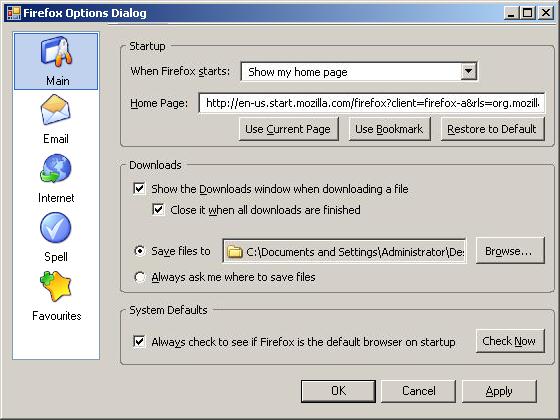
Task: Open the Email envelope icon
Action: [56, 110]
